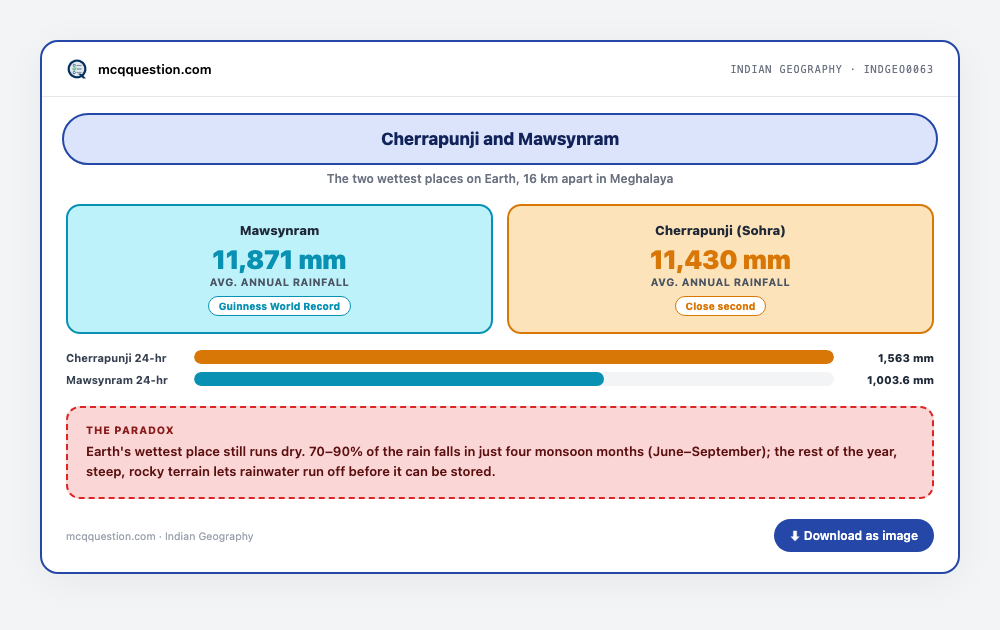The image size is (1000, 630).
Task: Click the footer mcqquestion.com · Indian Geography text
Action: pyautogui.click(x=159, y=536)
